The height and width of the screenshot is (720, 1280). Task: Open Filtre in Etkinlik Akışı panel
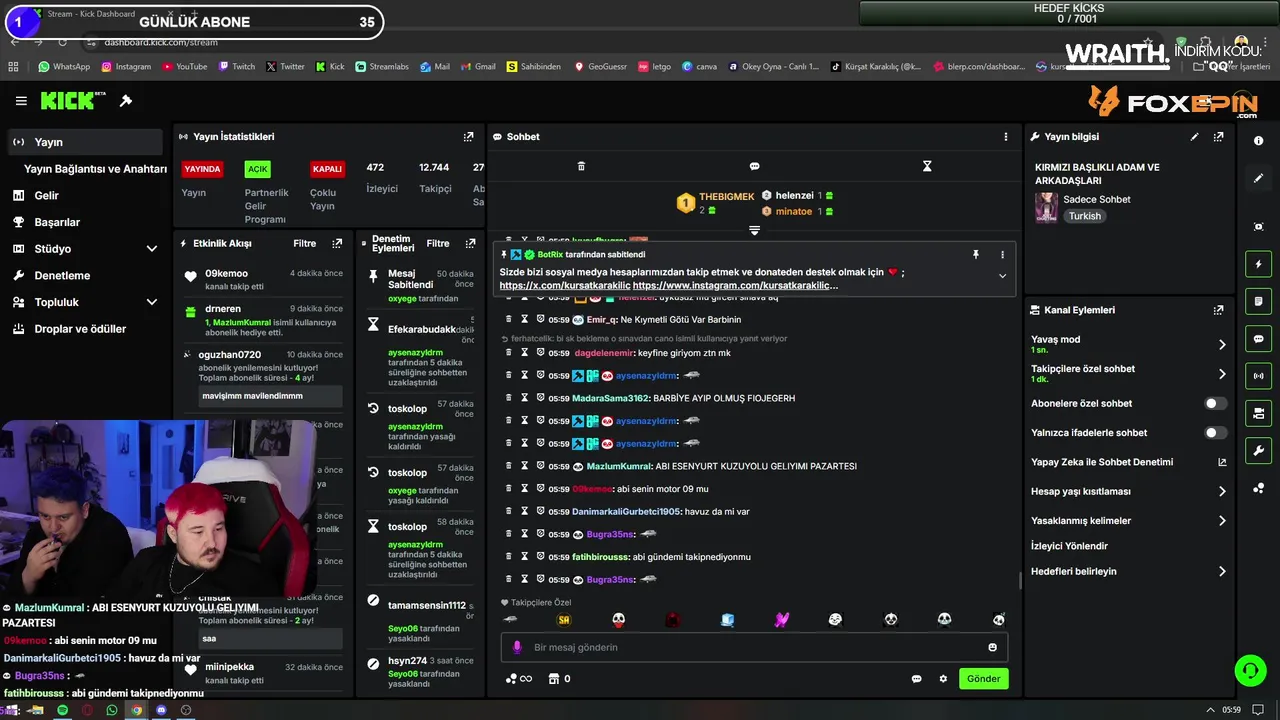pyautogui.click(x=304, y=243)
